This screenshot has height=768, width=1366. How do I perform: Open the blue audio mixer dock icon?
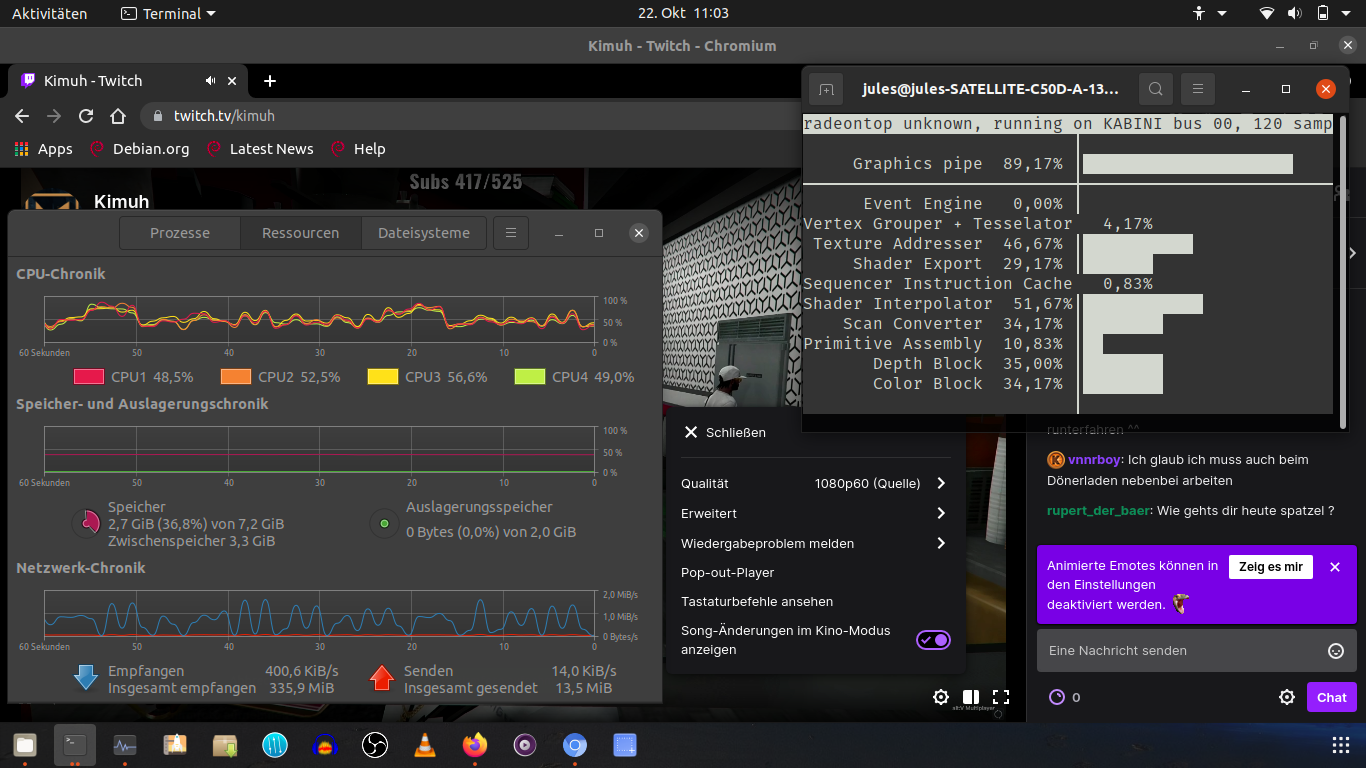pos(275,745)
